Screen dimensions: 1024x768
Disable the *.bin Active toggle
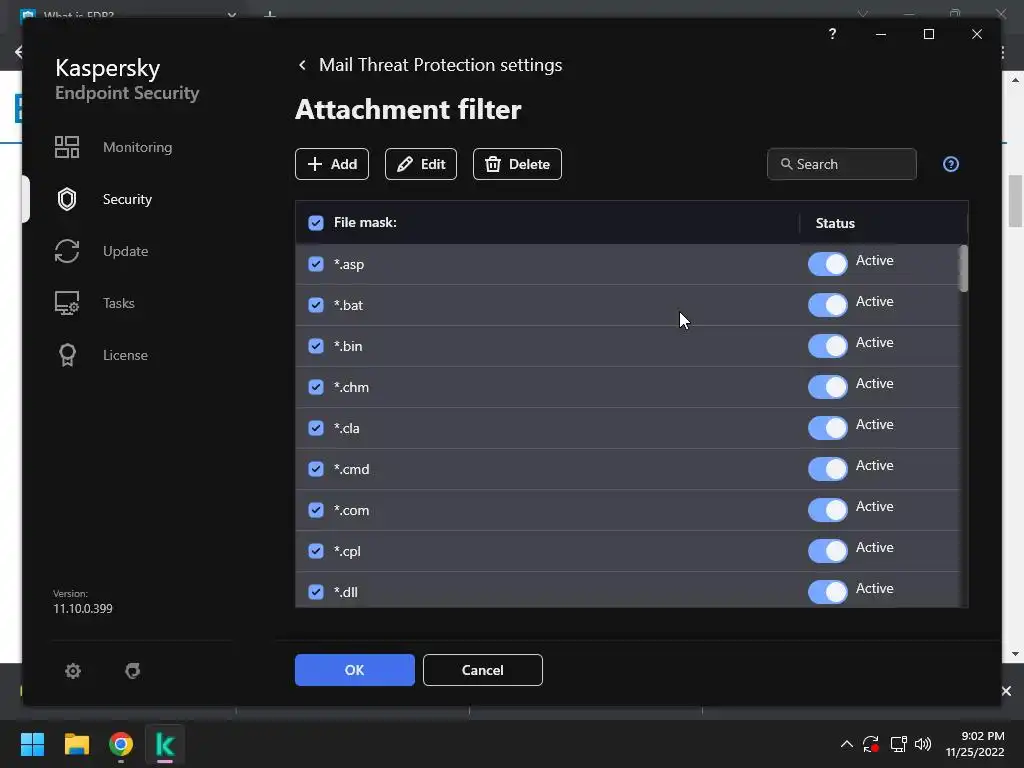click(x=827, y=346)
